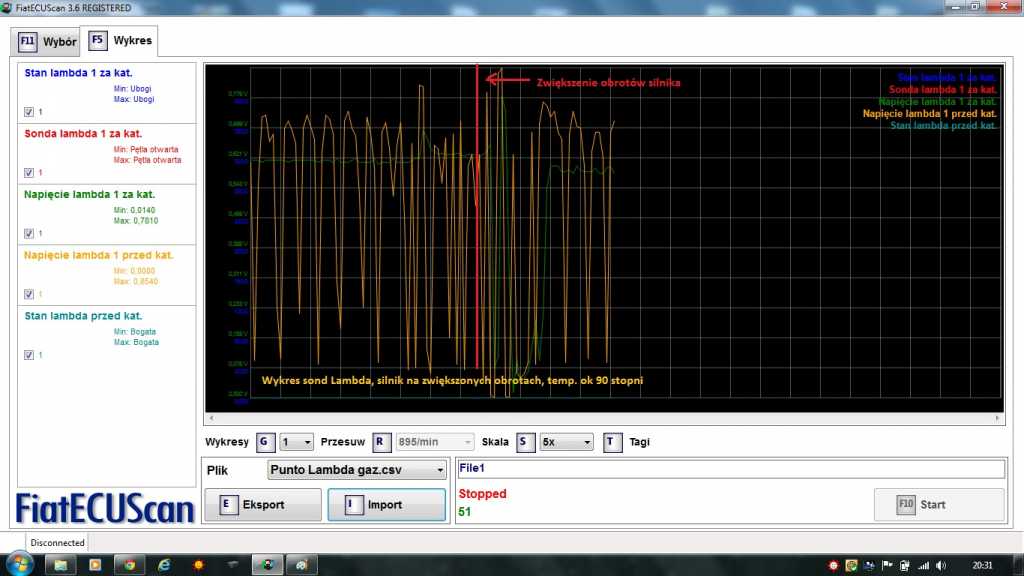Switch to the Wybór tab

[x=47, y=42]
